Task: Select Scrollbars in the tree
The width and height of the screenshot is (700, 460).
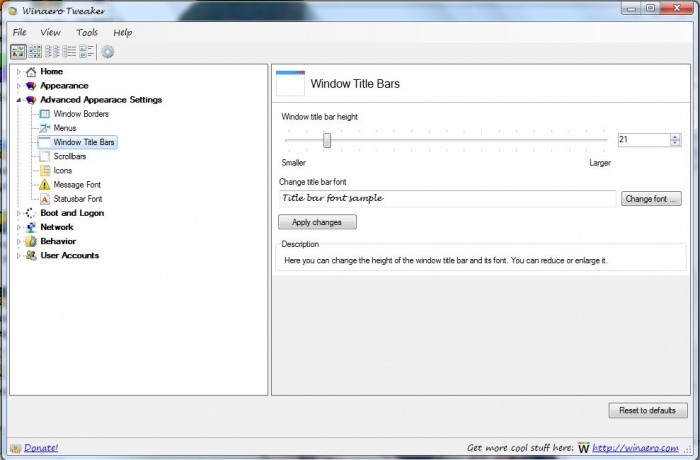Action: point(70,156)
